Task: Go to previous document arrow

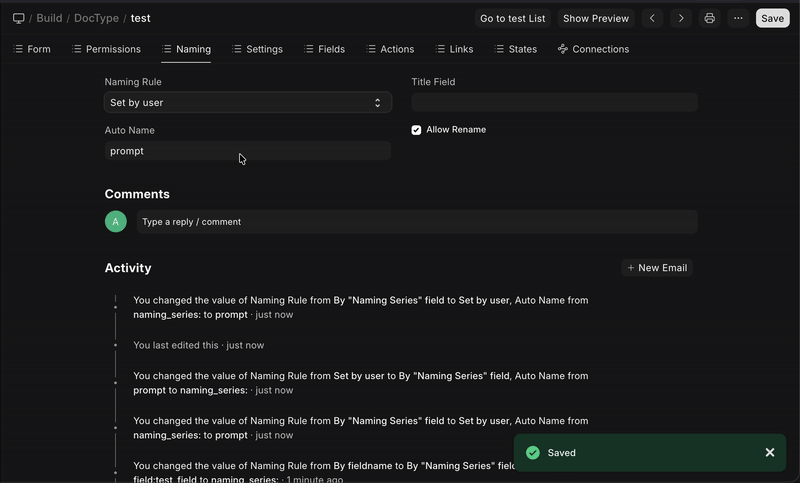Action: (x=653, y=18)
